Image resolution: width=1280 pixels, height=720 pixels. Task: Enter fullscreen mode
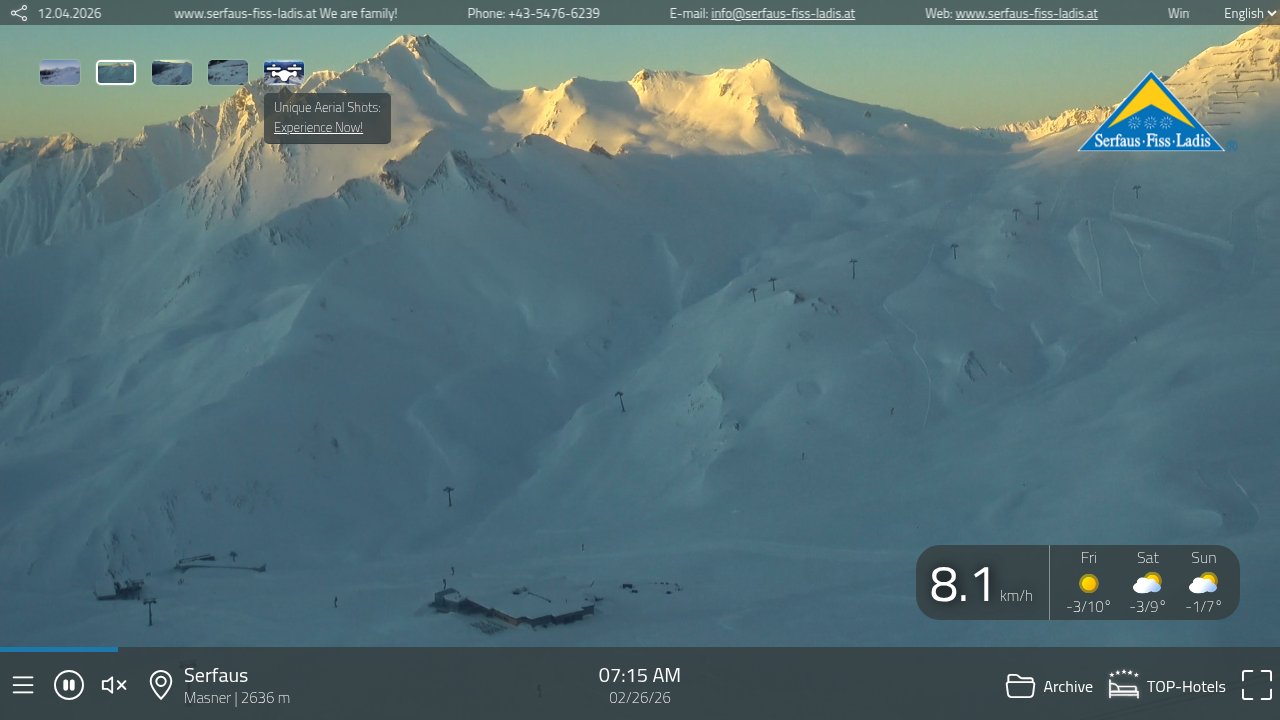coord(1256,685)
